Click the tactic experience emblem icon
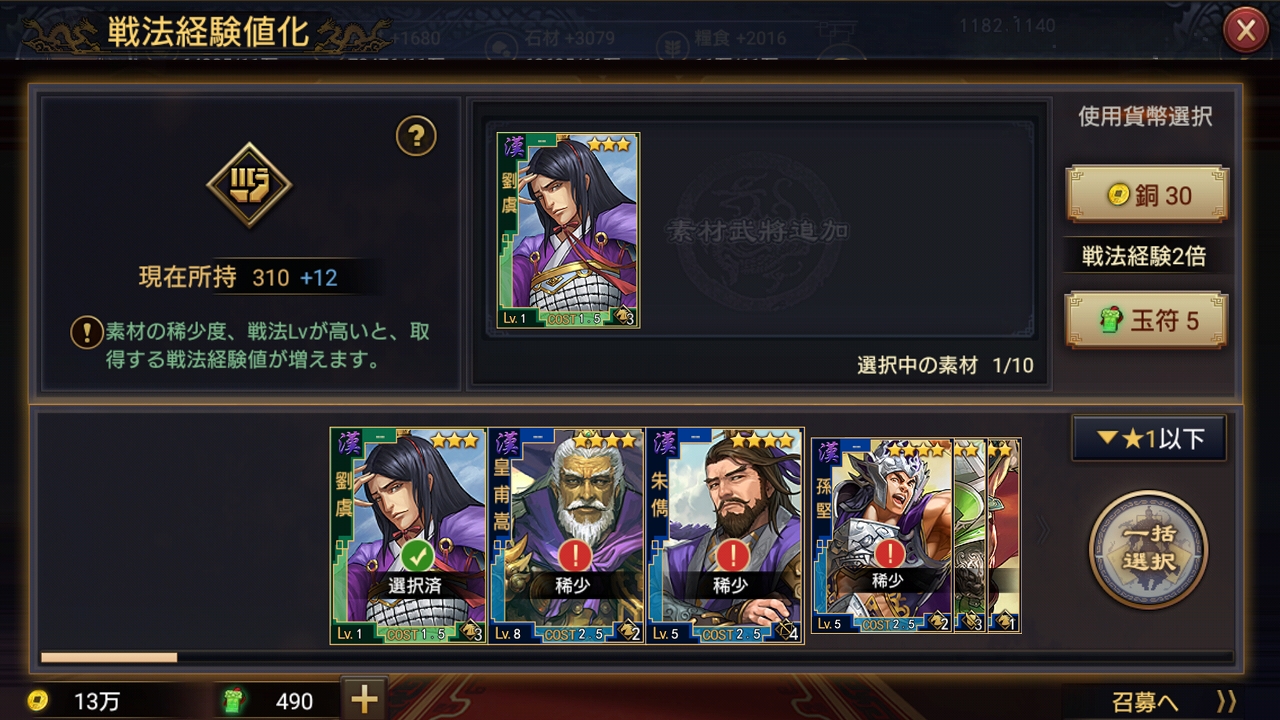Image resolution: width=1280 pixels, height=720 pixels. pyautogui.click(x=249, y=185)
